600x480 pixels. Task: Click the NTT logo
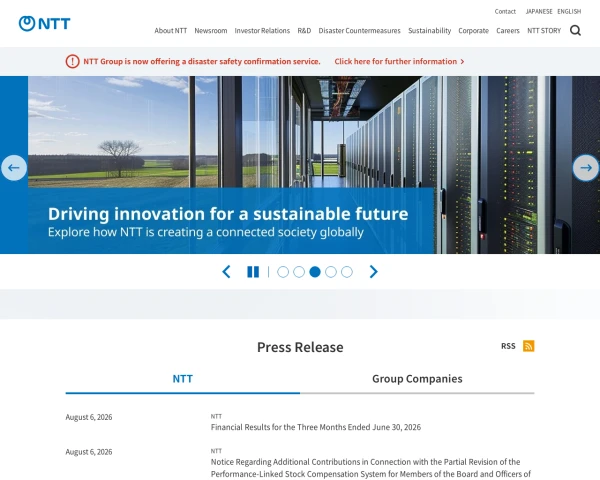(44, 24)
